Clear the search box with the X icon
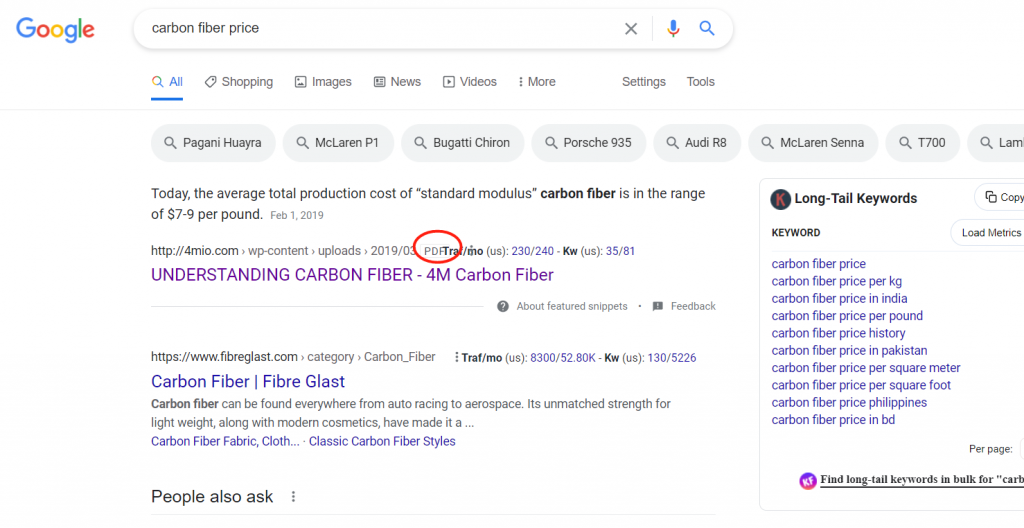The image size is (1024, 528). 631,29
